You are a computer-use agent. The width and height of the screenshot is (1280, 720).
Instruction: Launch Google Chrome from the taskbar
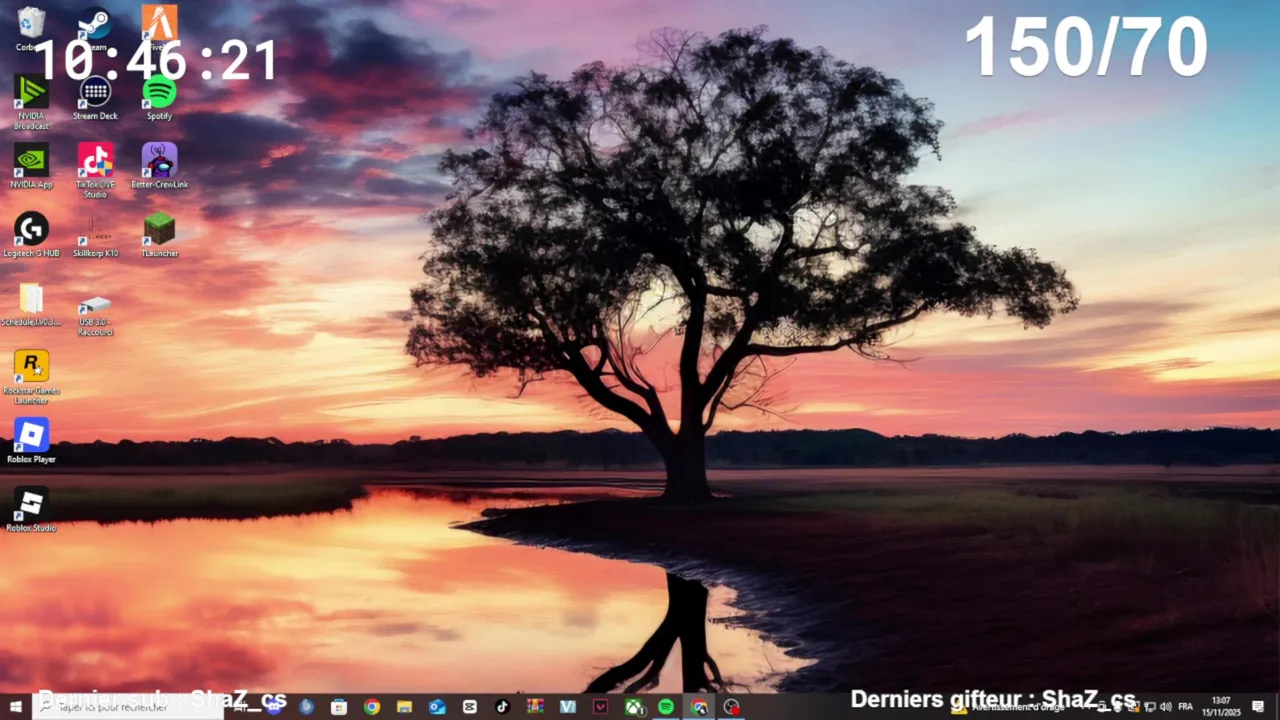(372, 707)
